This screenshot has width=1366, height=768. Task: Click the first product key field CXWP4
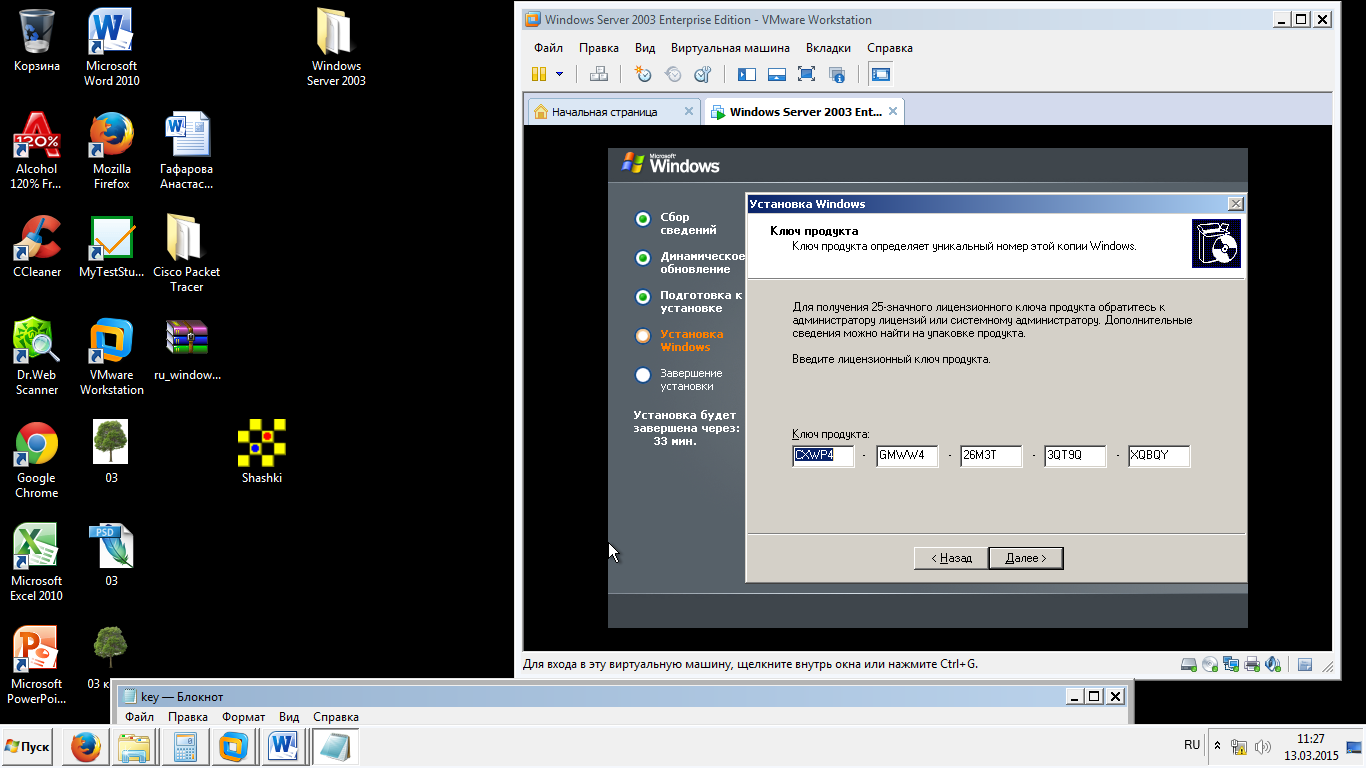point(823,456)
